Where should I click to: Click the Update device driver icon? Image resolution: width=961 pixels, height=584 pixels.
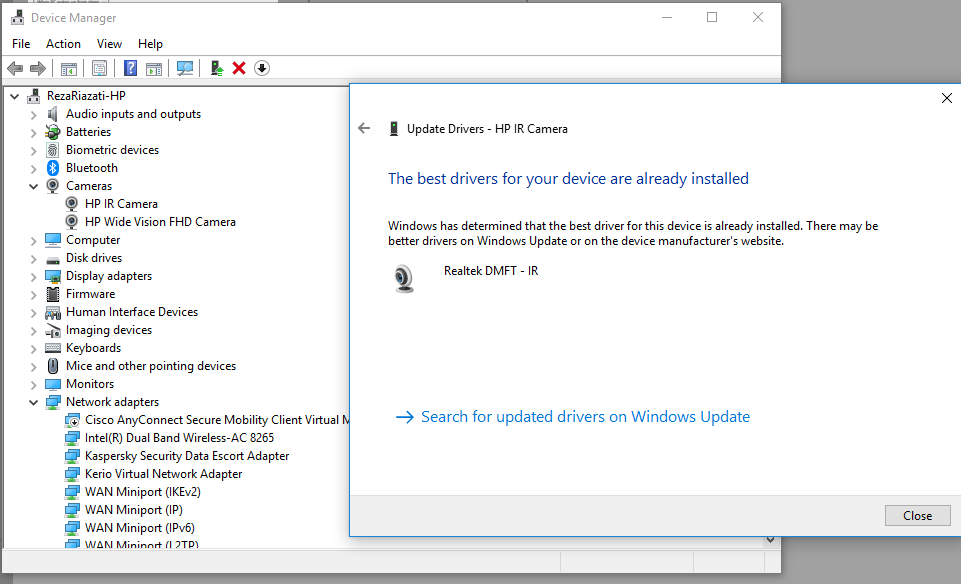216,68
